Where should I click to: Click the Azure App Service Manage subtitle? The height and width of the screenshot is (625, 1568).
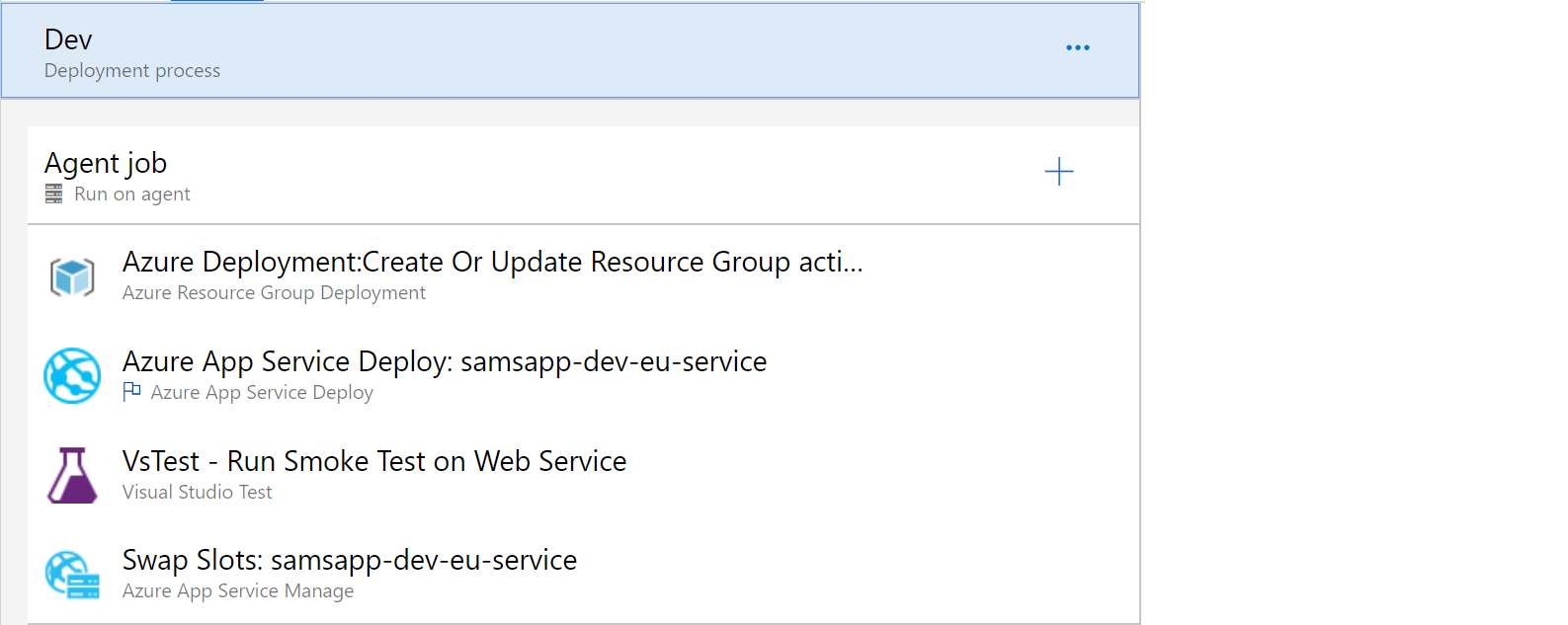point(237,591)
